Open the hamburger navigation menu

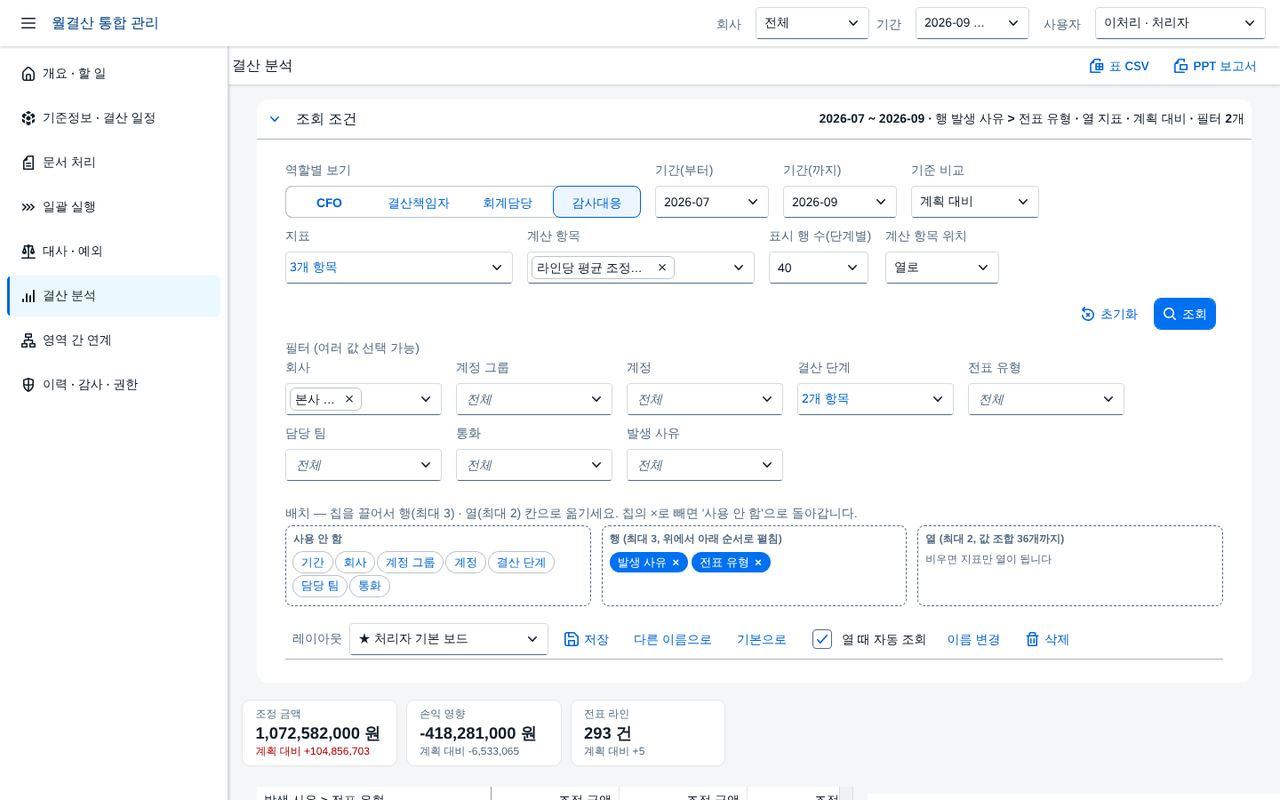tap(28, 23)
